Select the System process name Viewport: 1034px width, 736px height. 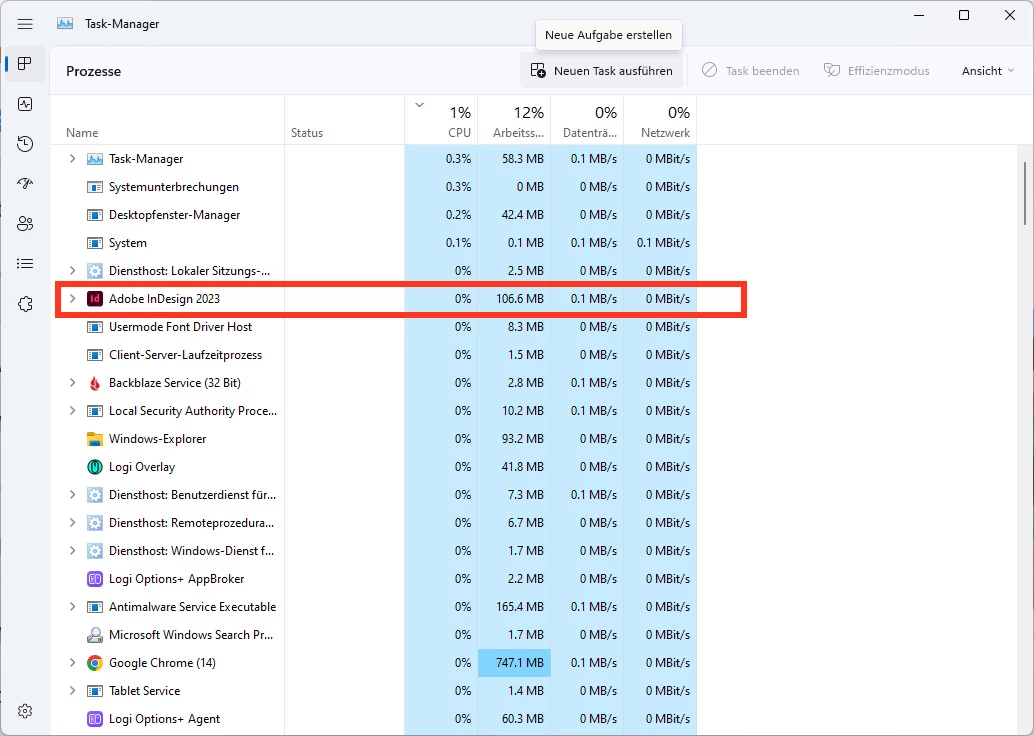coord(128,243)
